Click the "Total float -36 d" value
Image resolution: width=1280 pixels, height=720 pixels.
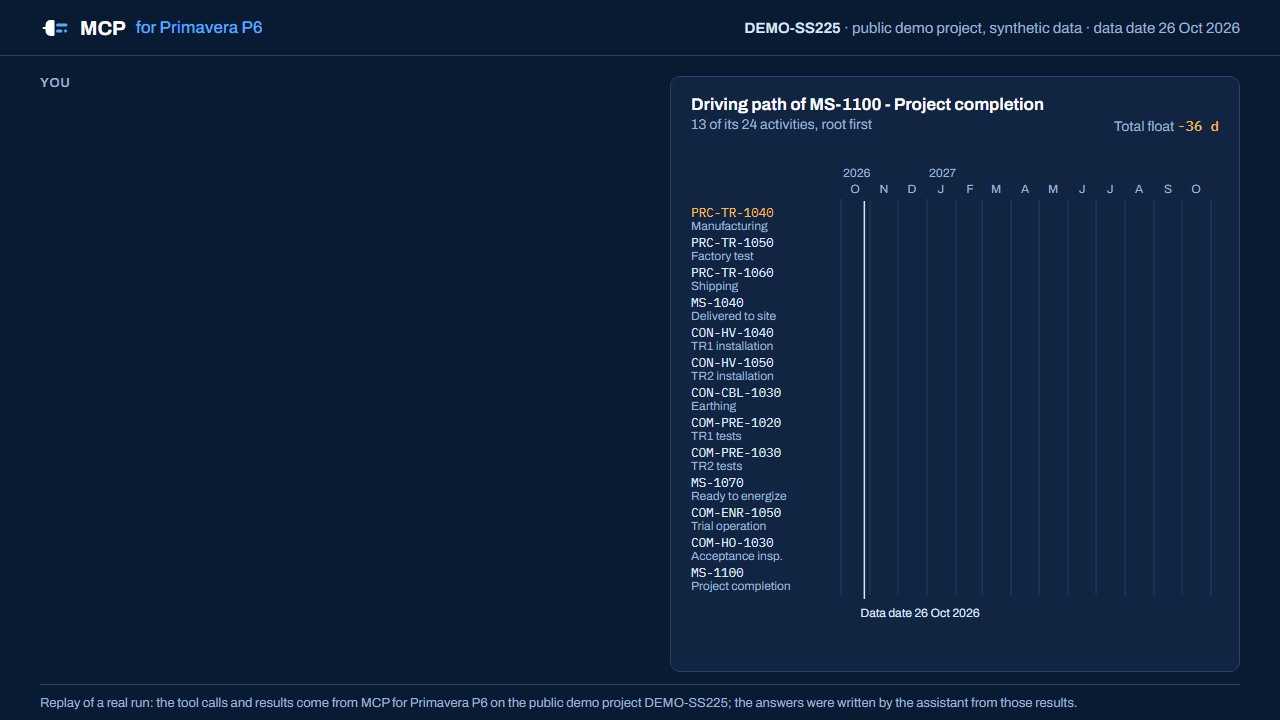[x=1166, y=126]
